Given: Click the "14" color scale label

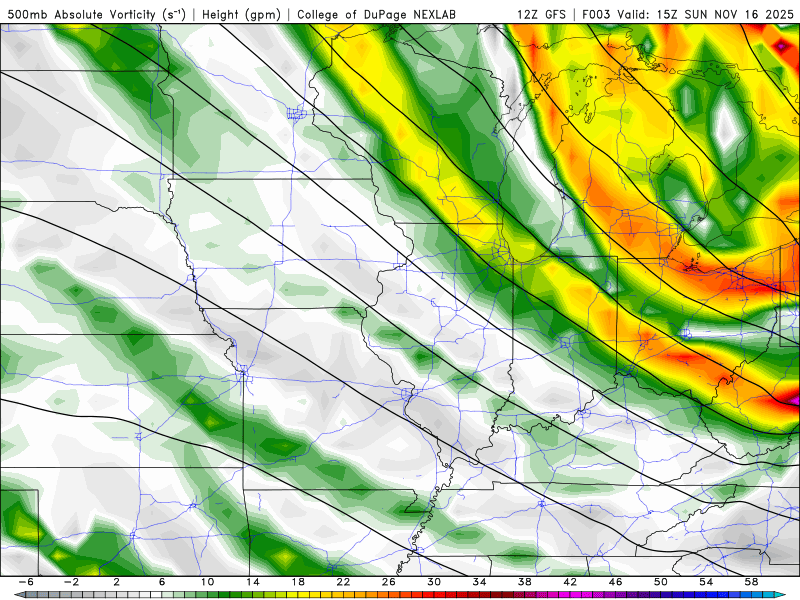Looking at the screenshot, I should pyautogui.click(x=253, y=582).
